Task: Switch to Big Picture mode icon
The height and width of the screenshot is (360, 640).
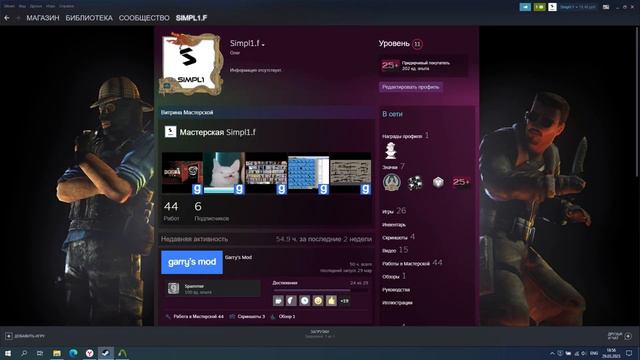Action: [x=606, y=7]
